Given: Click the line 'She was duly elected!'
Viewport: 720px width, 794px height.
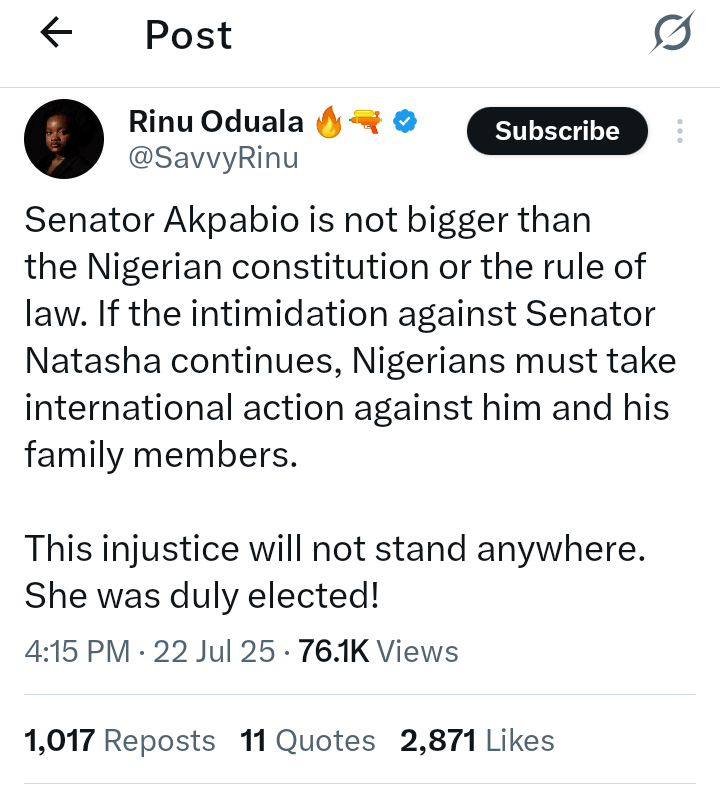Looking at the screenshot, I should [201, 596].
